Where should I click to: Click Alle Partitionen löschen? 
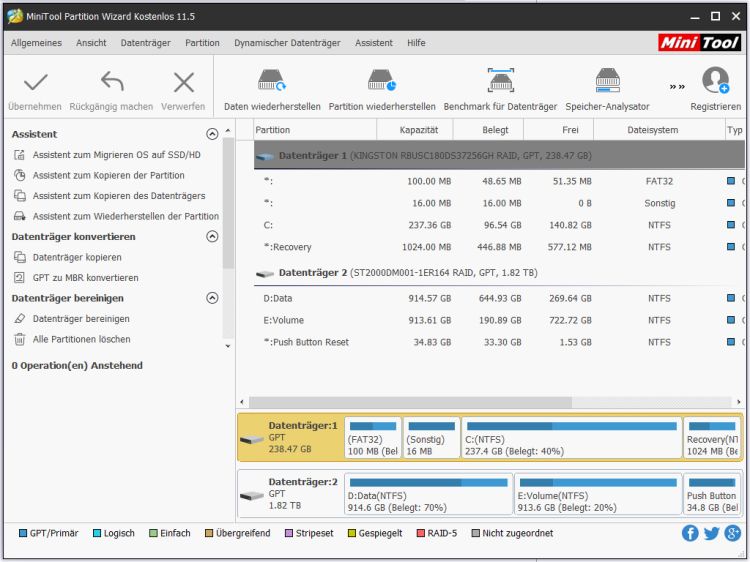(81, 339)
